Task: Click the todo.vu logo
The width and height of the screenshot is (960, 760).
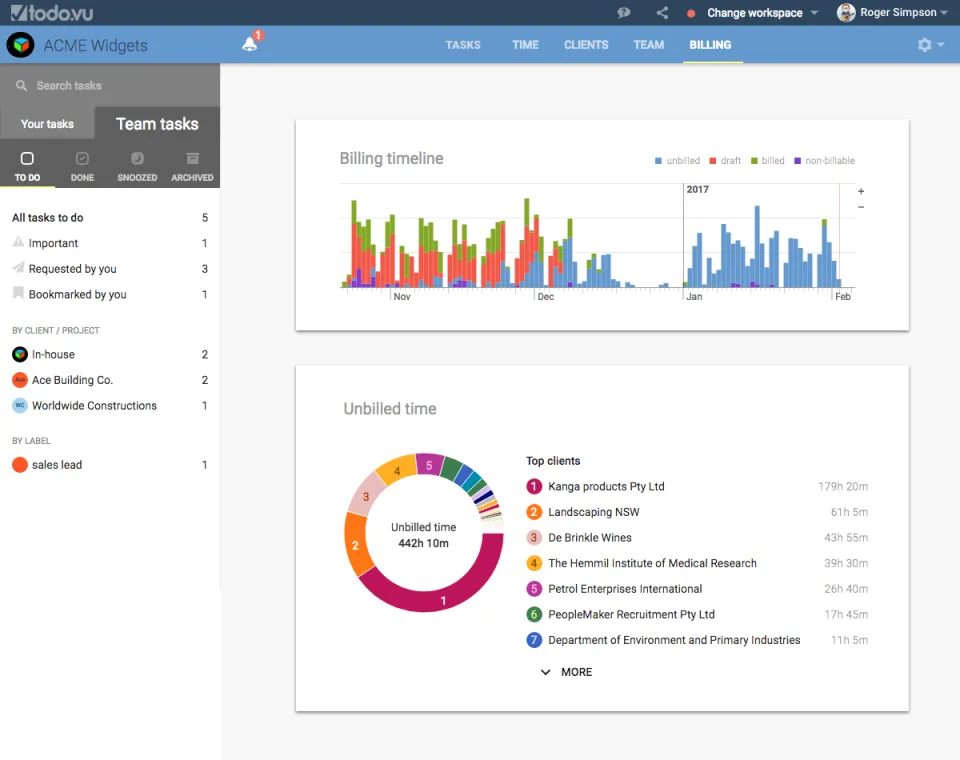Action: (x=51, y=12)
